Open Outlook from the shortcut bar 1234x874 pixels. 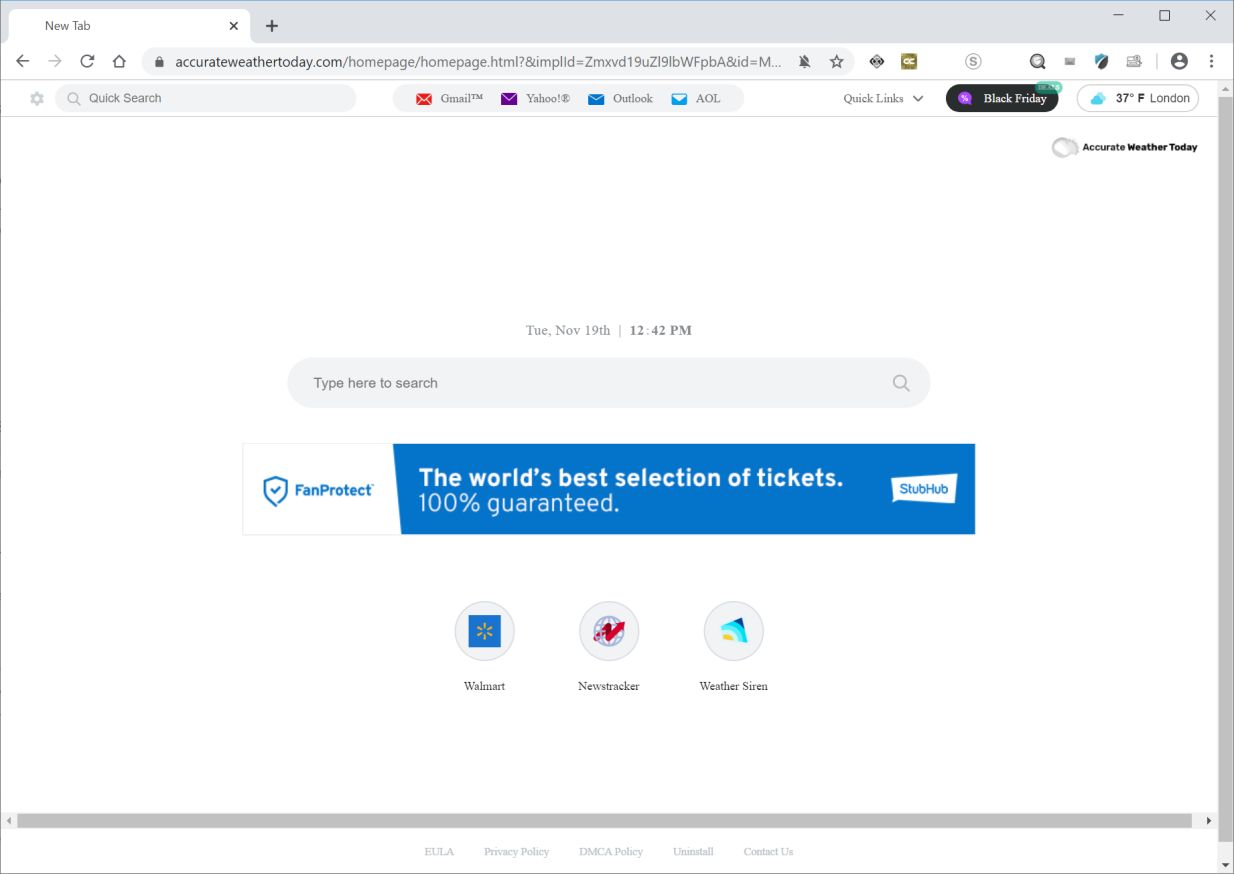point(620,98)
